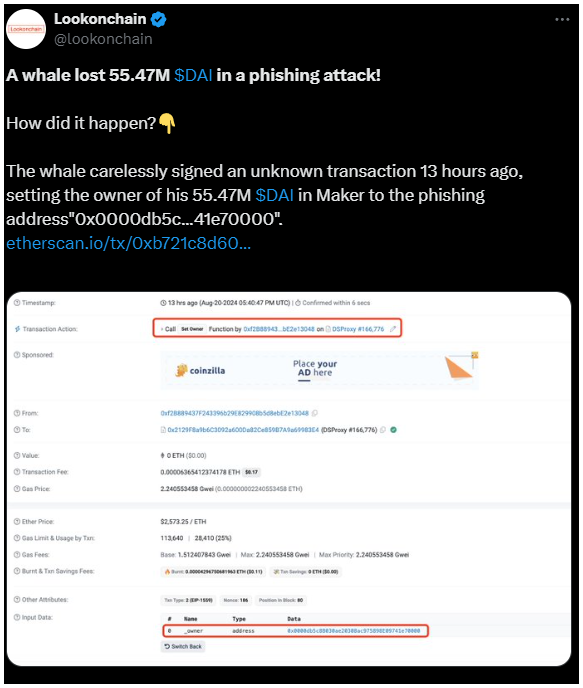583x688 pixels.
Task: Click the Set Owner function tag
Action: point(192,329)
